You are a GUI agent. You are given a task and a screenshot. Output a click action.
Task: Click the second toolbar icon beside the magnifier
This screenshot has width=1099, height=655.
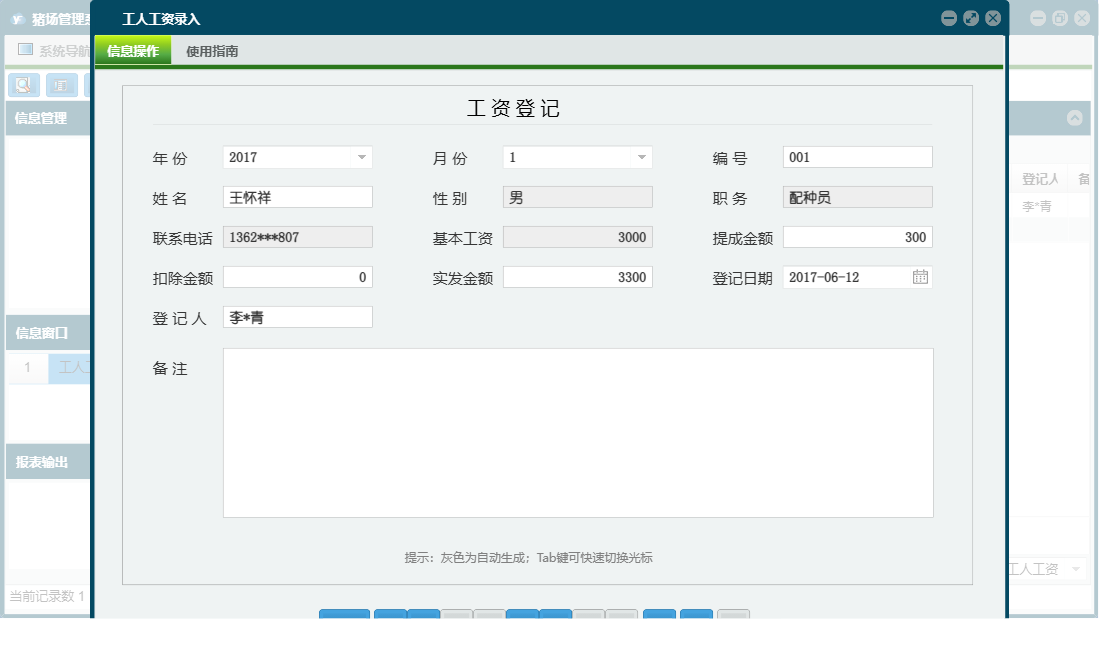[62, 85]
